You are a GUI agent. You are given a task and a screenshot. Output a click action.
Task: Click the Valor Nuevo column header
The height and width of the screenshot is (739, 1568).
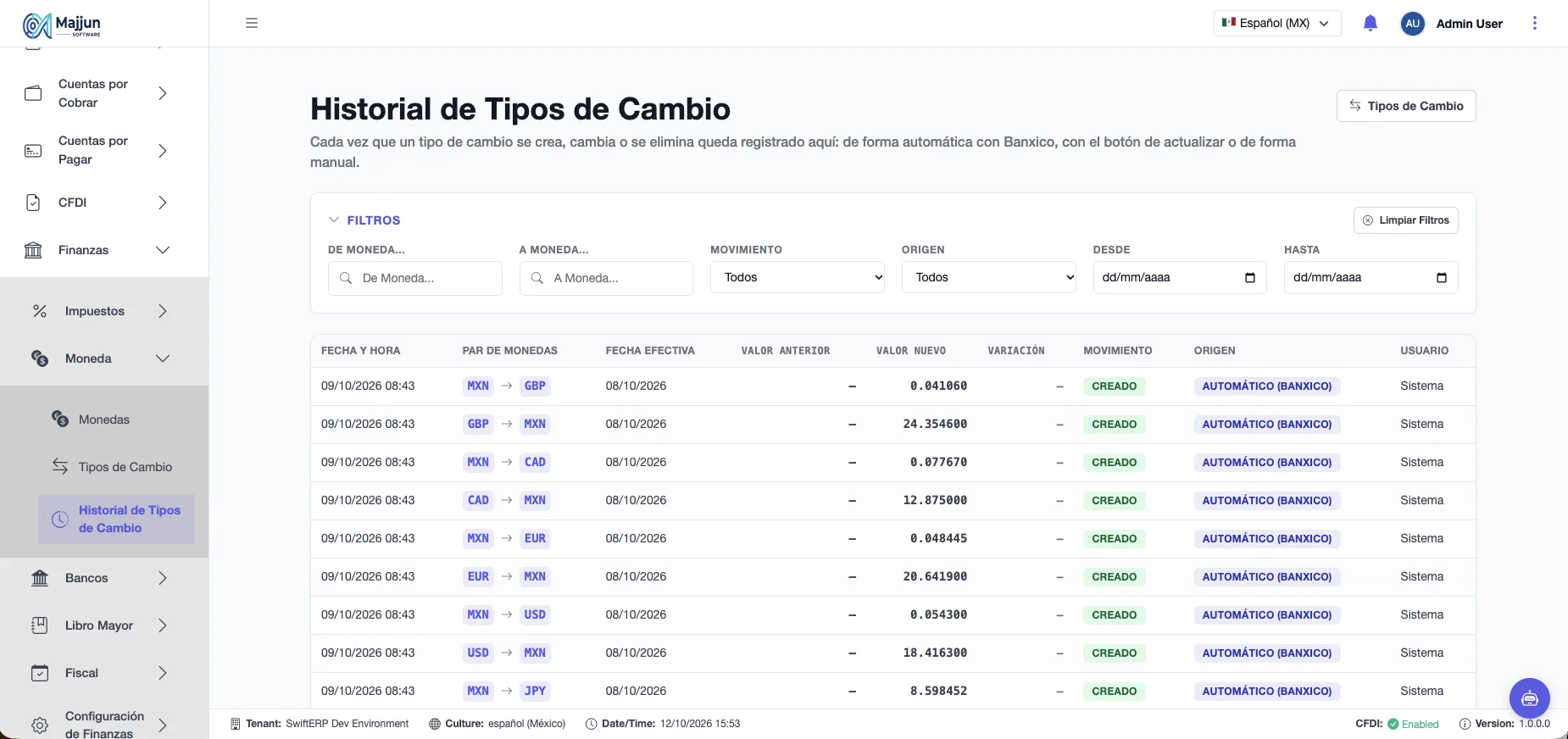[x=911, y=351]
